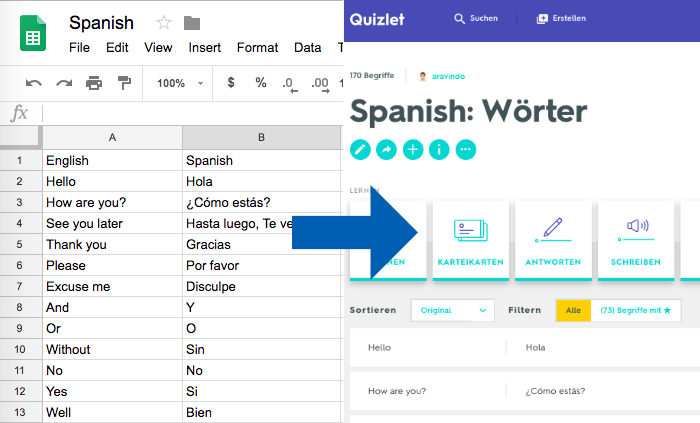Open the 100% zoom dropdown
Viewport: 700px width, 423px height.
(x=180, y=83)
